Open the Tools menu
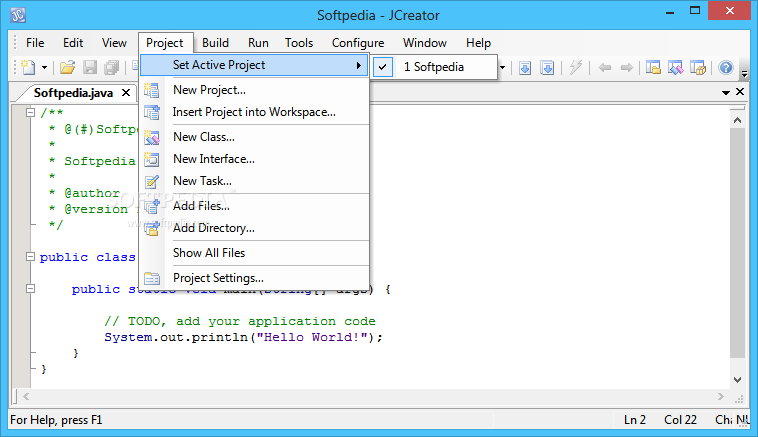 coord(299,43)
